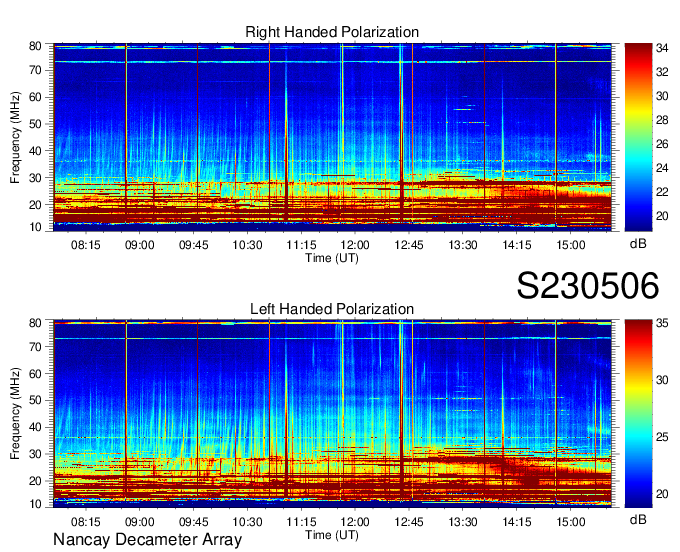680x552 pixels.
Task: Click the 24 dB value on Right Handed color bar
Action: pos(662,168)
